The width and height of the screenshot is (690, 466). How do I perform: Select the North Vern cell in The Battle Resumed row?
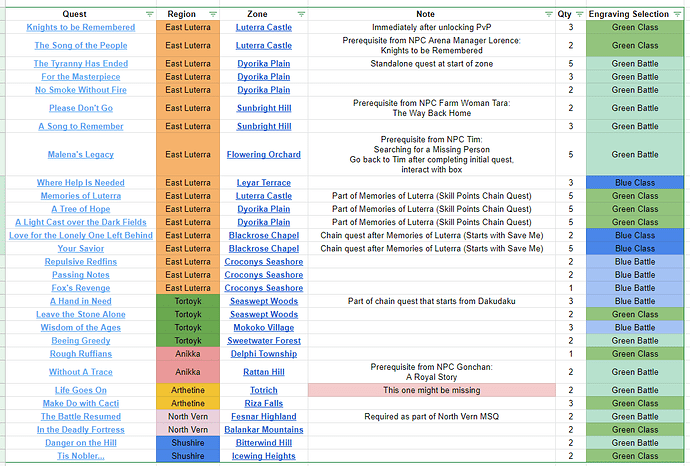188,417
